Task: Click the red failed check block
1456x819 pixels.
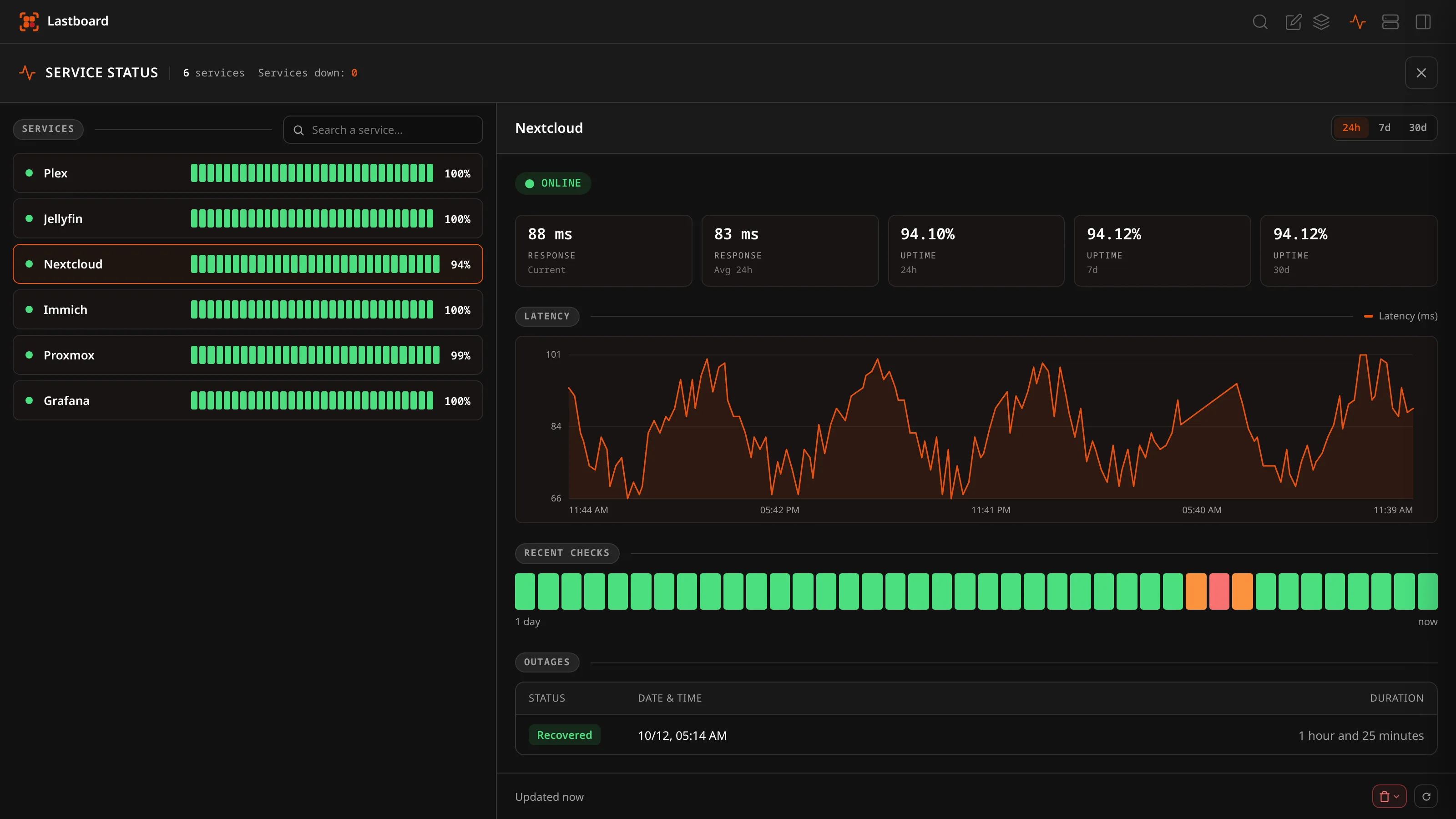Action: [1219, 591]
